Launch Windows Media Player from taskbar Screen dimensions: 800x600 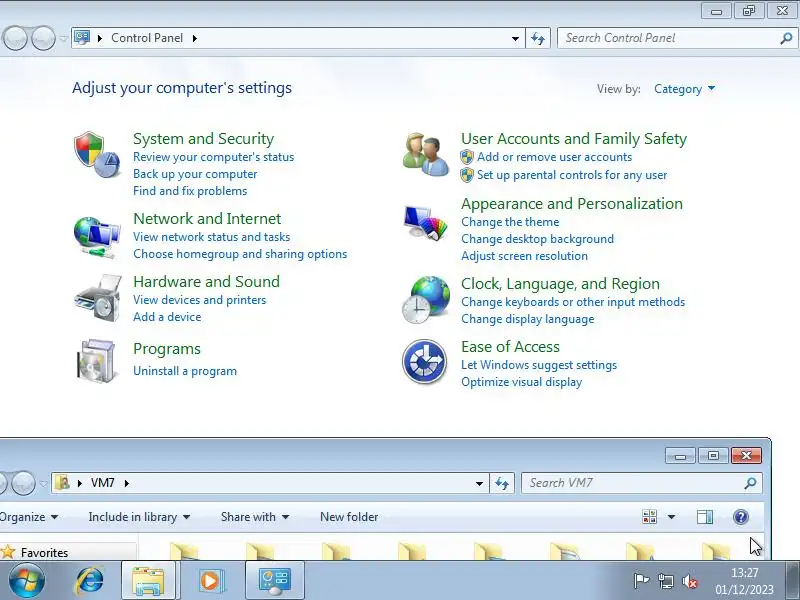210,581
